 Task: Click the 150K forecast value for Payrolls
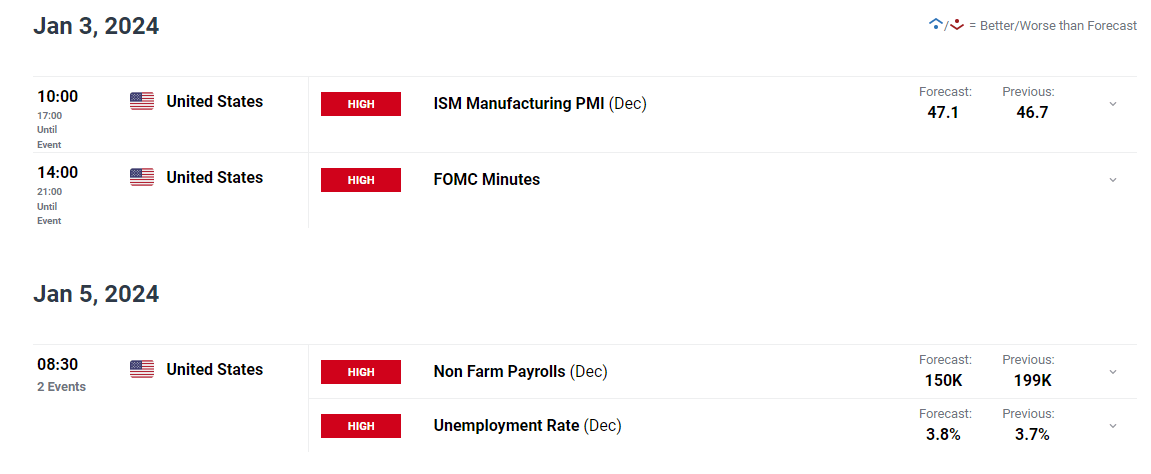click(x=945, y=380)
